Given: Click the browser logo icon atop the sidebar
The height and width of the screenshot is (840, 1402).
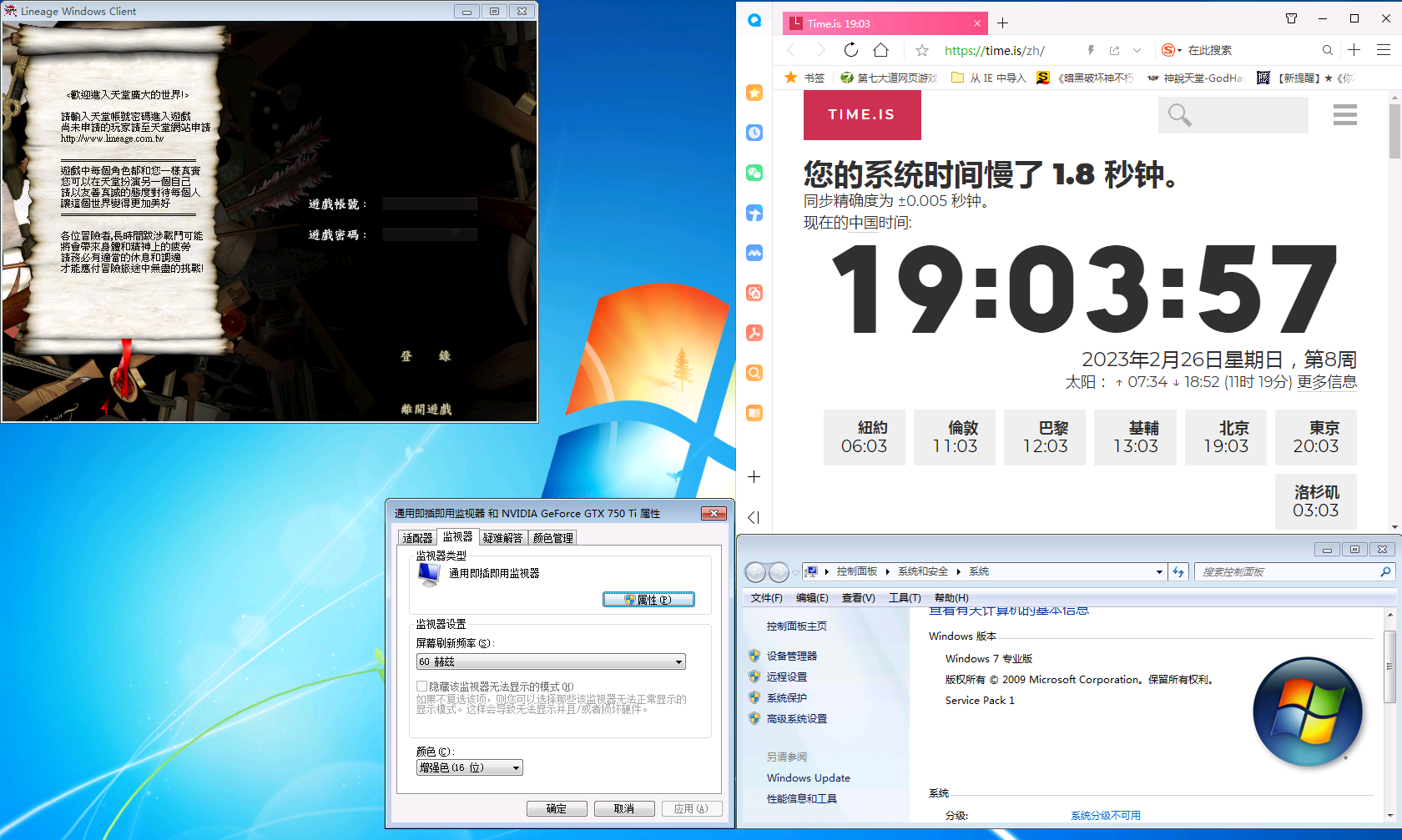Looking at the screenshot, I should (x=754, y=21).
